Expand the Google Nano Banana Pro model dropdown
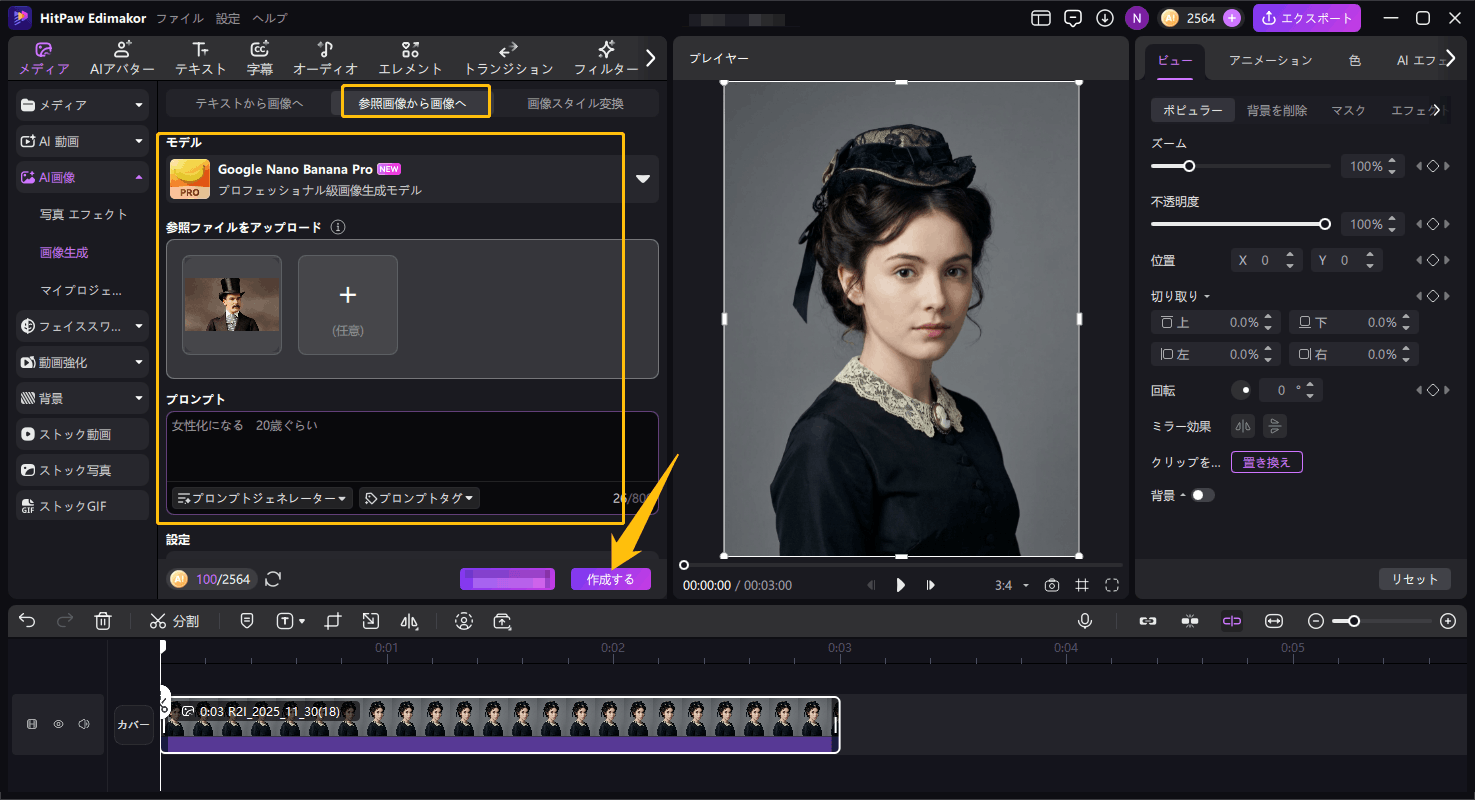The height and width of the screenshot is (800, 1475). (x=642, y=178)
